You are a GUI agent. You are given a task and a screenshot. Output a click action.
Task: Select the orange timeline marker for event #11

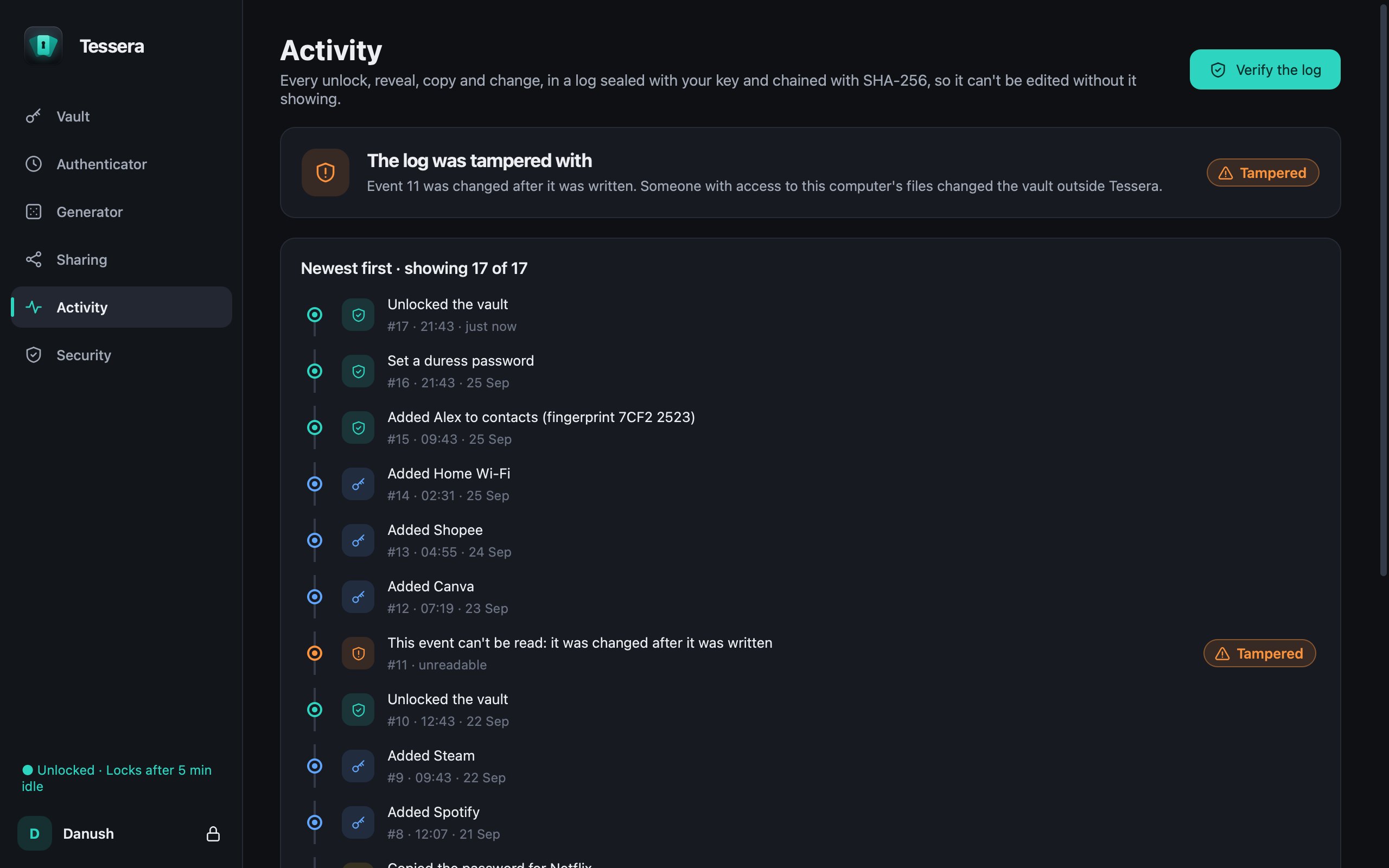pos(315,653)
